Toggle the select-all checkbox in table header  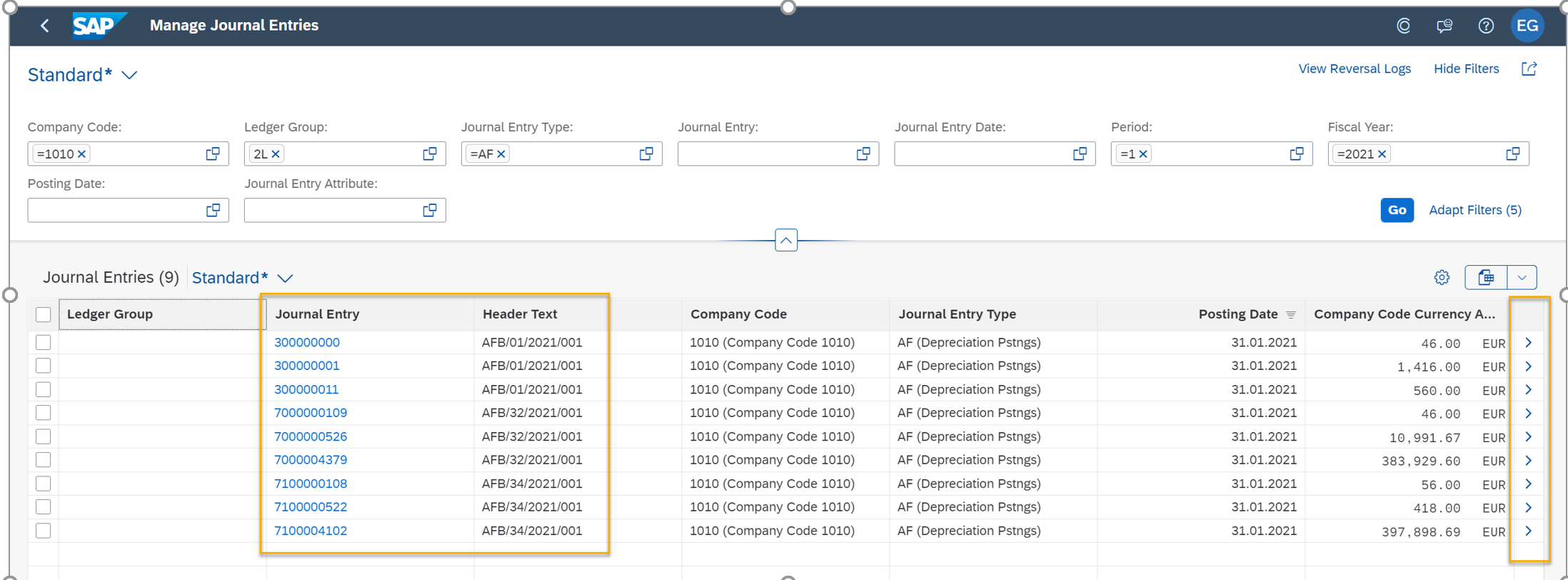click(x=44, y=314)
